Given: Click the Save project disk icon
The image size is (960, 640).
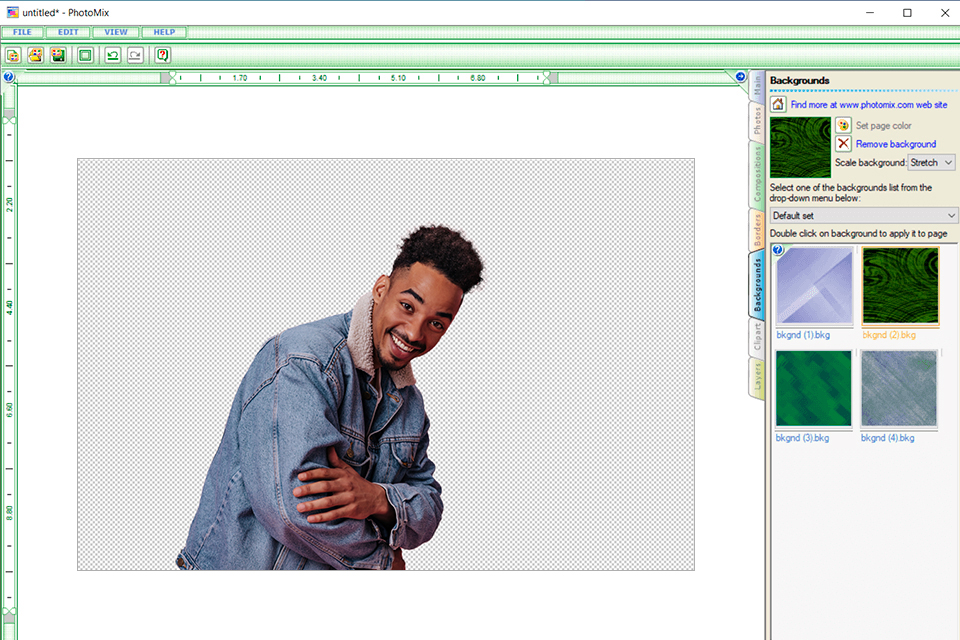Looking at the screenshot, I should (x=58, y=56).
